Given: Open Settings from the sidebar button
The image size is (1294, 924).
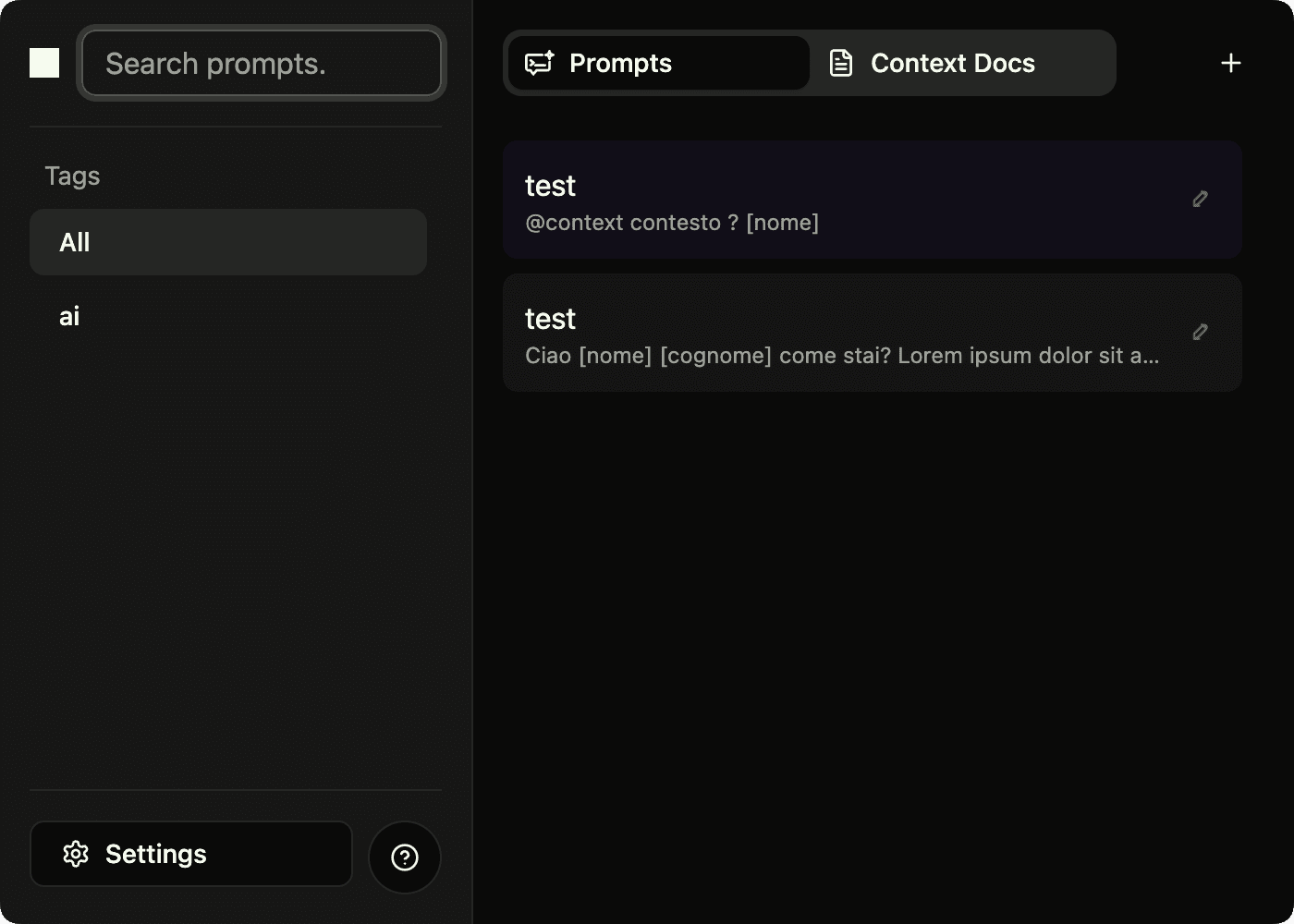Looking at the screenshot, I should point(191,854).
